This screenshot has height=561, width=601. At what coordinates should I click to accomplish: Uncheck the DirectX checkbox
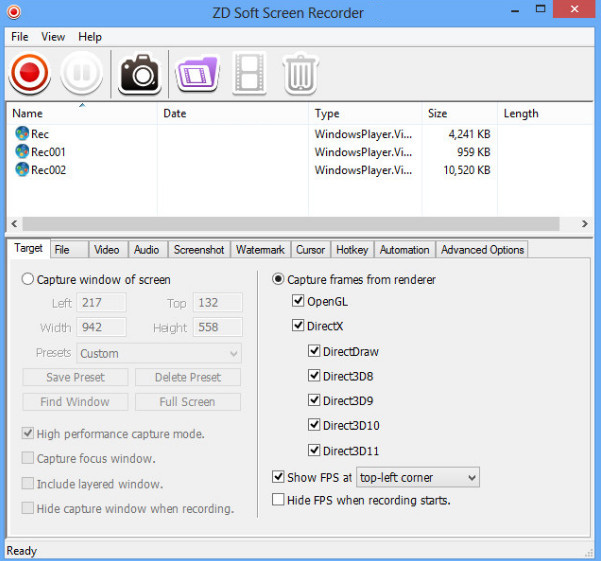(x=298, y=325)
